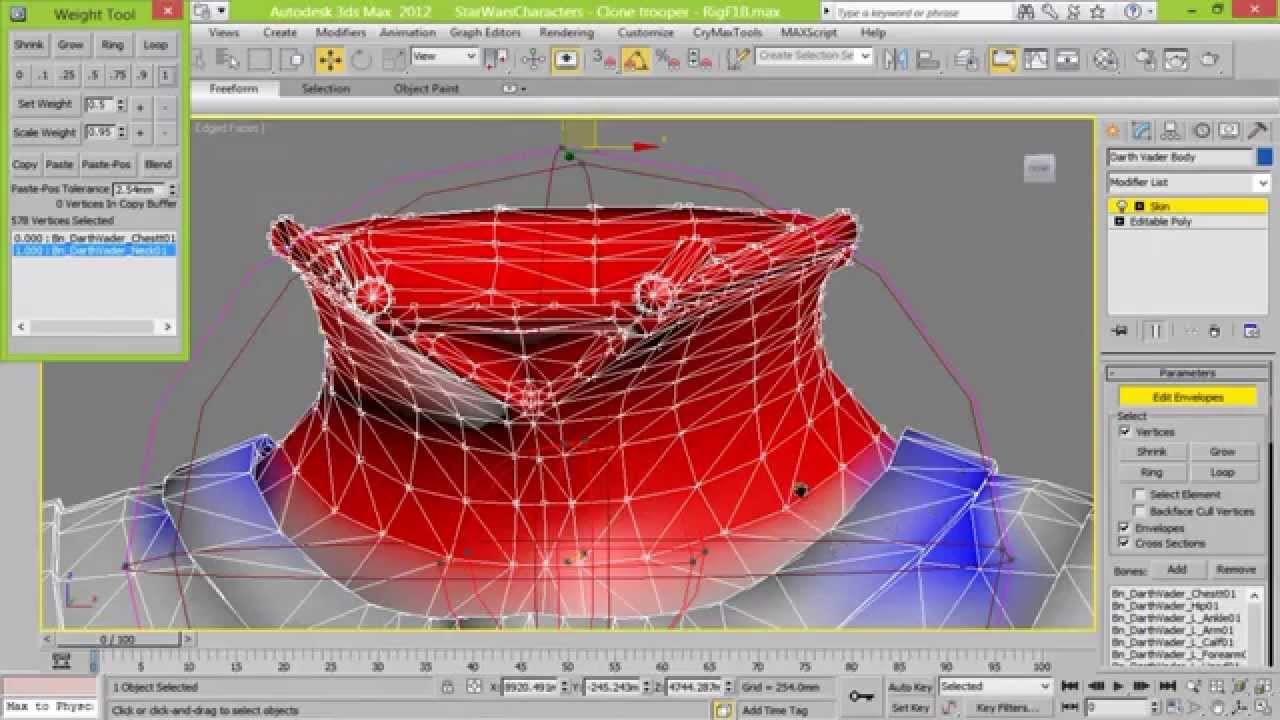Click the time slider 0 / 100 handle
The height and width of the screenshot is (720, 1280).
117,638
